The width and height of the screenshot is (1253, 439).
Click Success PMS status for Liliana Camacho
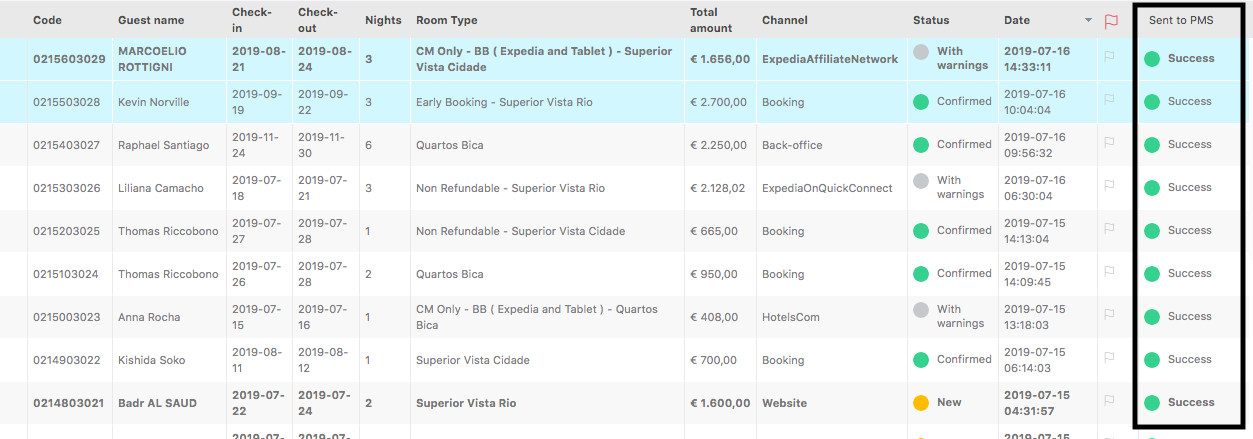[x=1190, y=187]
